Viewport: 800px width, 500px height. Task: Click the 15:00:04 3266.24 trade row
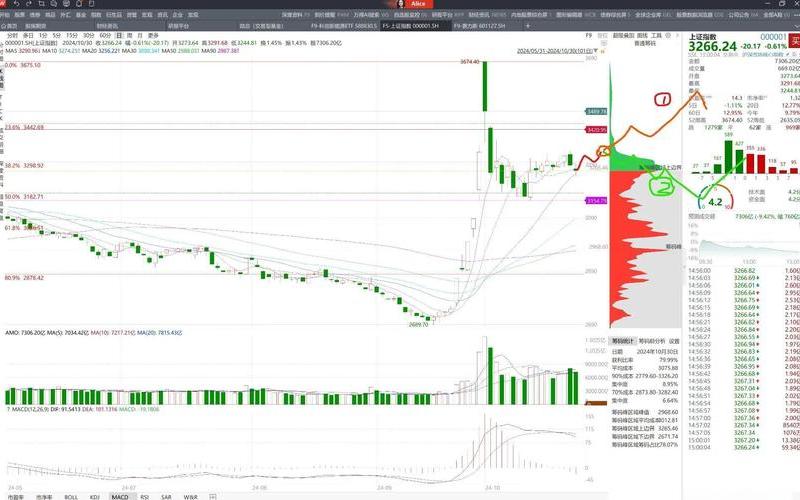(x=743, y=447)
